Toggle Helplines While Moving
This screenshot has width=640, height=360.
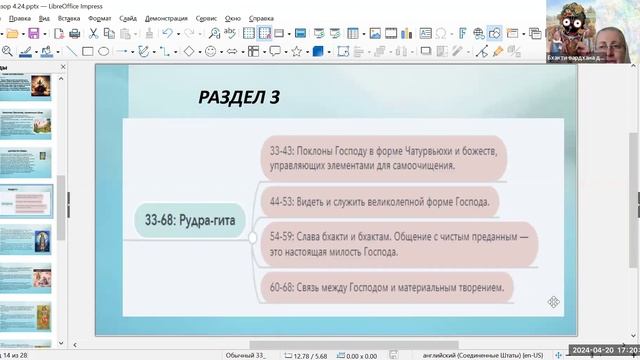(x=264, y=33)
